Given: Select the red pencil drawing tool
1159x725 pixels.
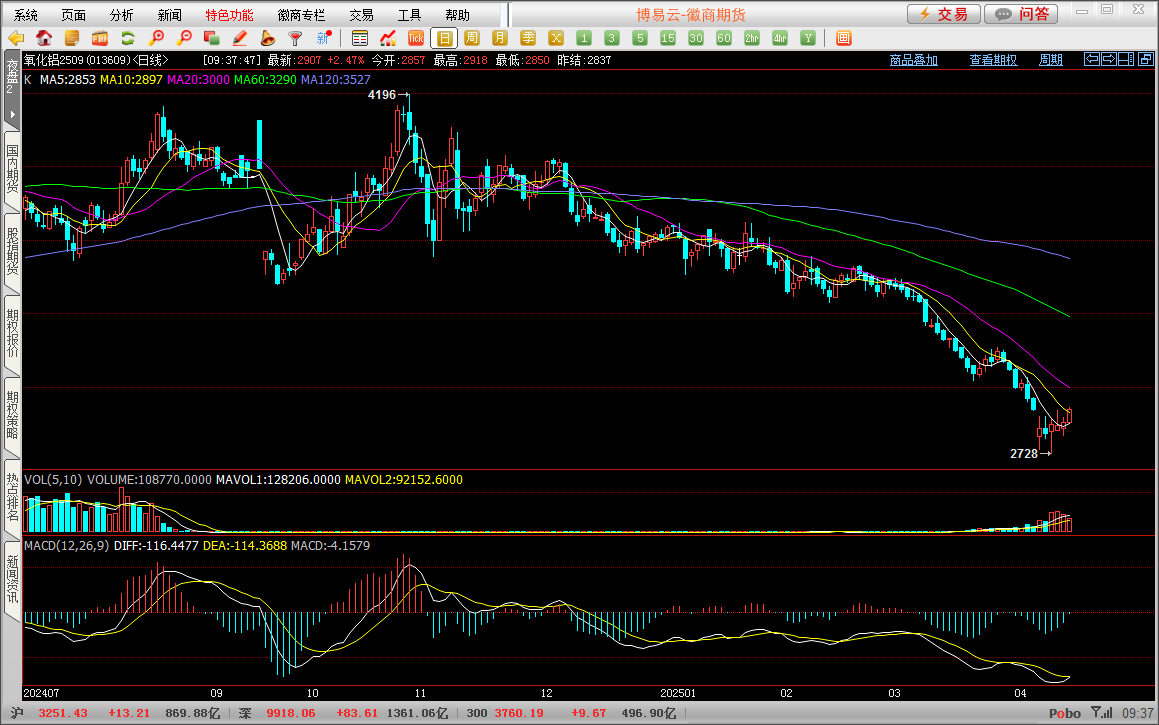Looking at the screenshot, I should click(x=240, y=38).
